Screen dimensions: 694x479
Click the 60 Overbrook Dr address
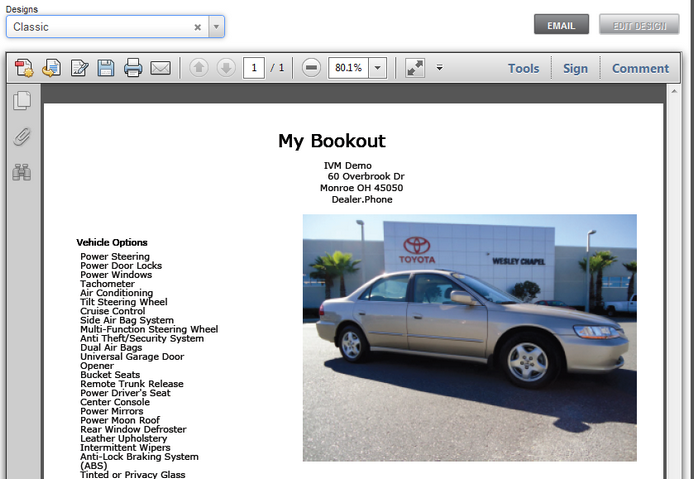[366, 177]
